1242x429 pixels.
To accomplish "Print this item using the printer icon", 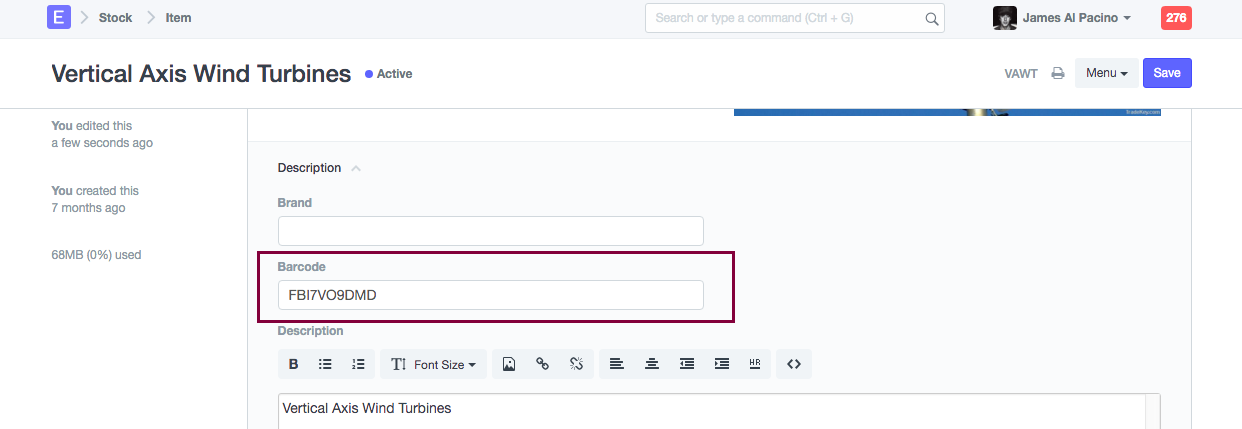I will (x=1057, y=73).
